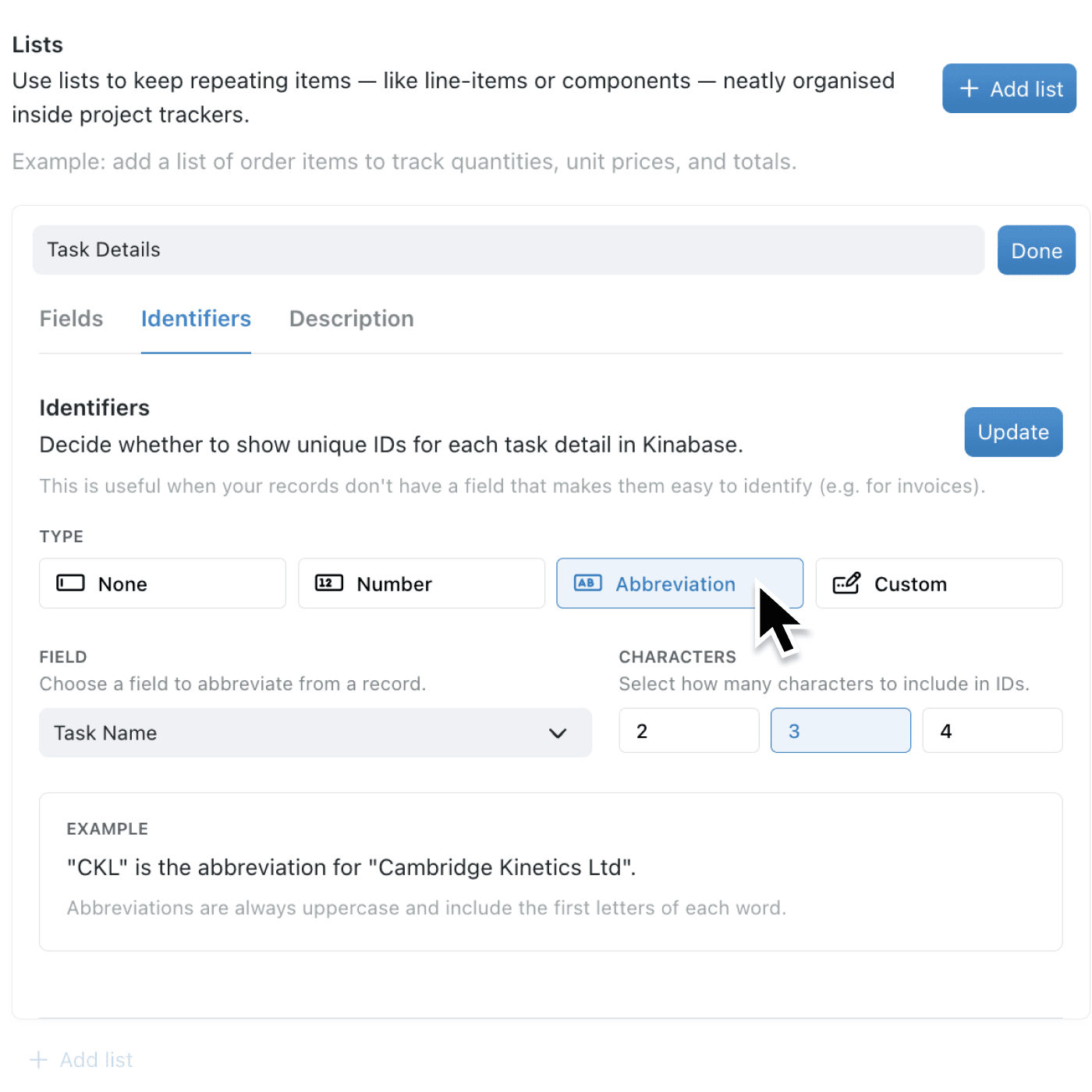Click the rectangle icon on None option
This screenshot has height=1092, width=1092.
point(70,583)
